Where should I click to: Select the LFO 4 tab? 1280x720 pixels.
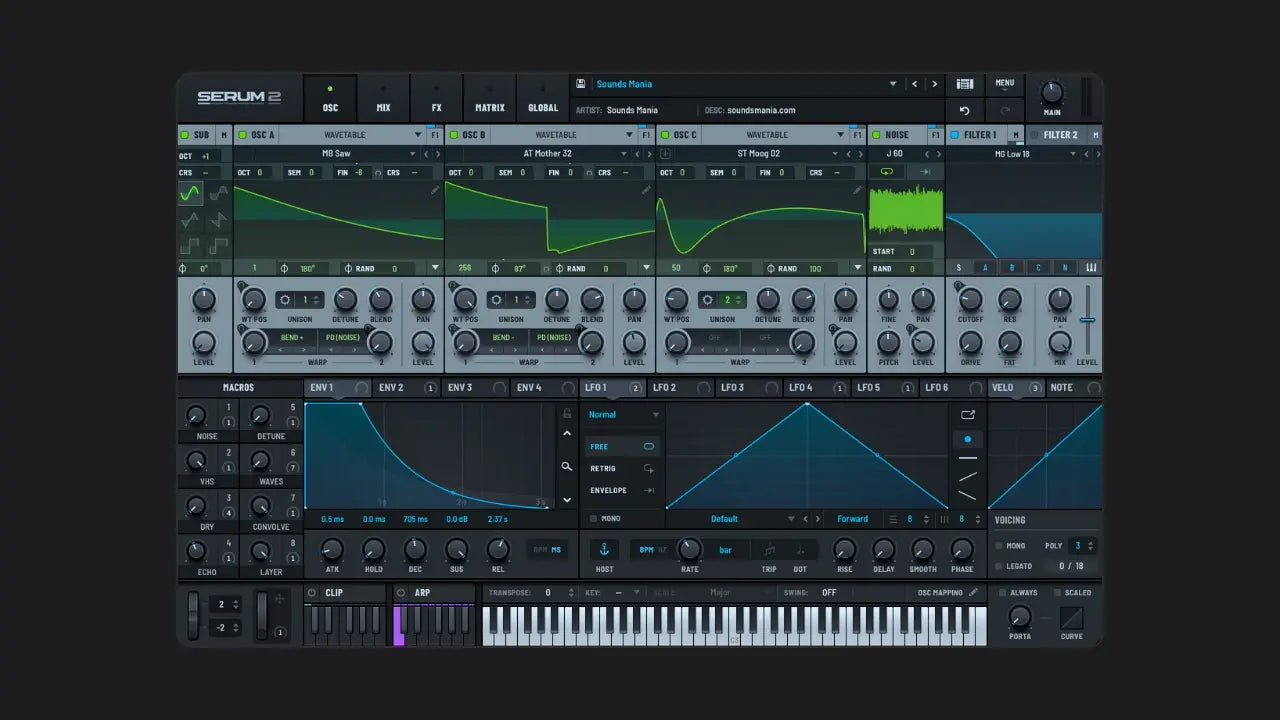[x=801, y=388]
